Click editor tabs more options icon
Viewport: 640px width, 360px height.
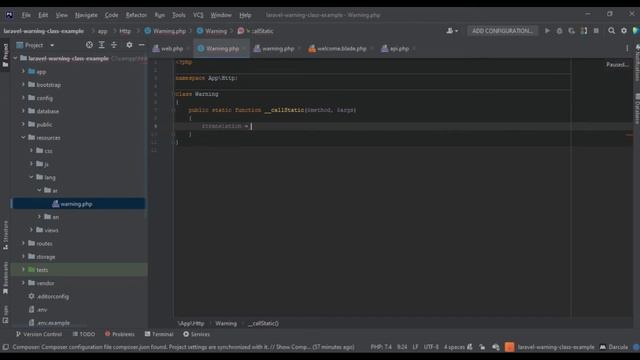(627, 48)
